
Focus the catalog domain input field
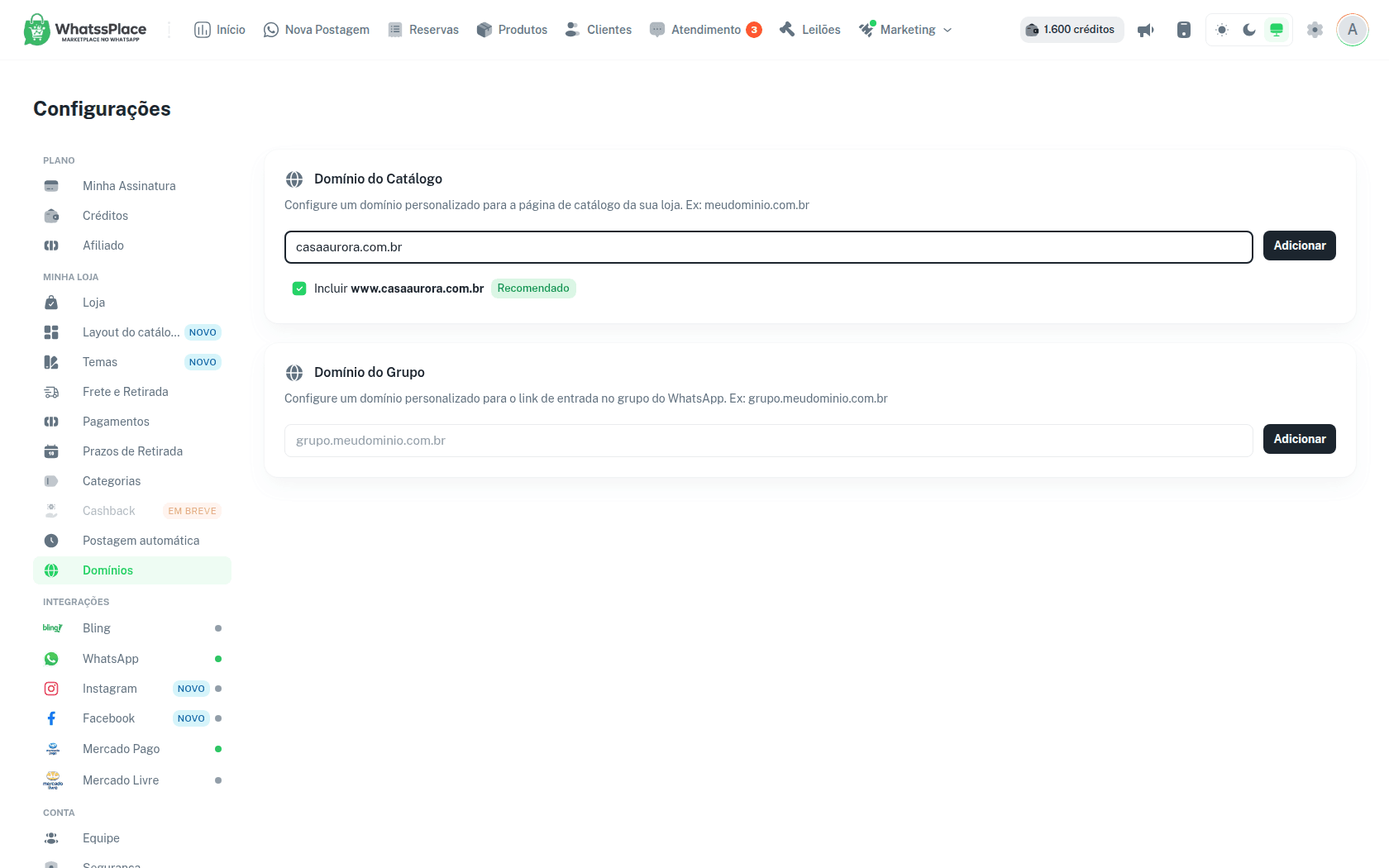pos(769,247)
